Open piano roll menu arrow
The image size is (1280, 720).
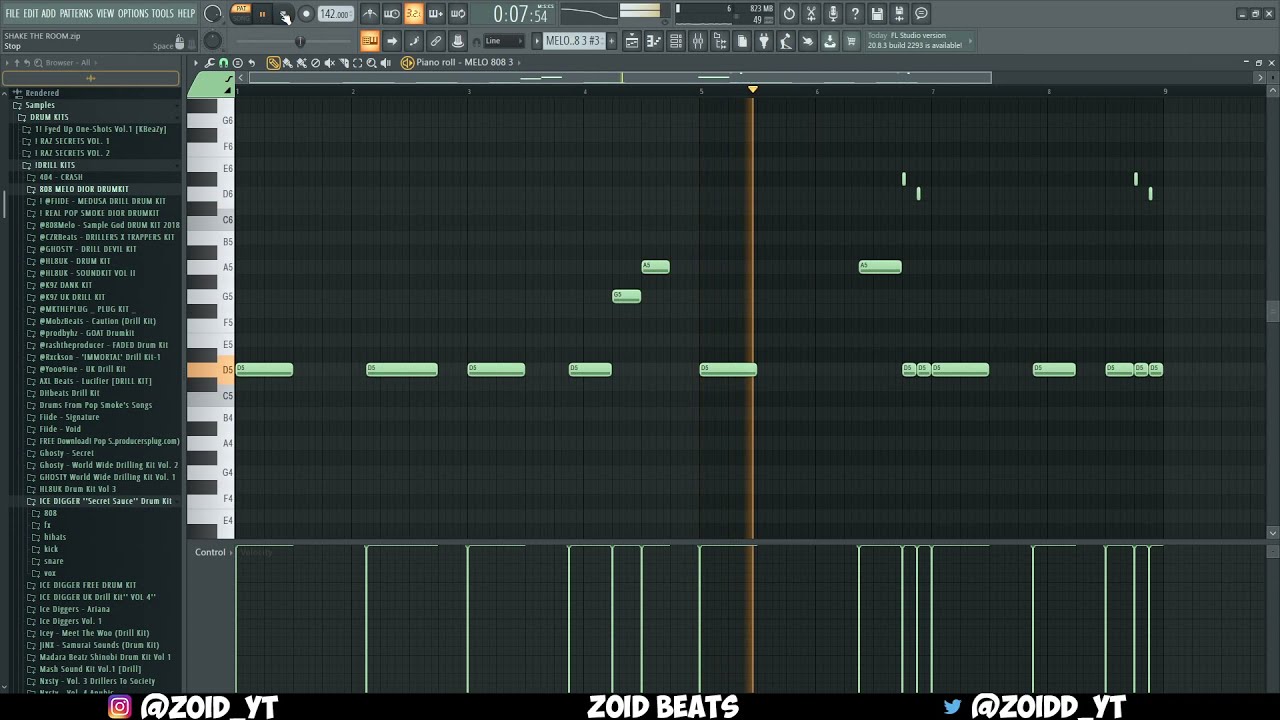[x=196, y=63]
